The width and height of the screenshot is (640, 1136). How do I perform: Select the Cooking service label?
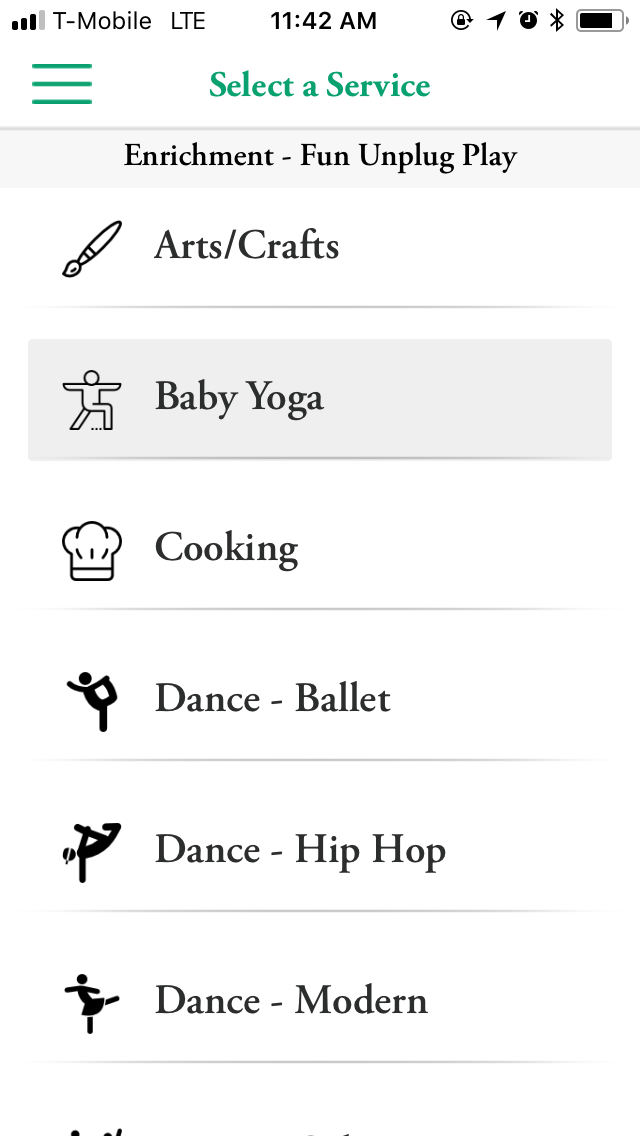pyautogui.click(x=226, y=549)
